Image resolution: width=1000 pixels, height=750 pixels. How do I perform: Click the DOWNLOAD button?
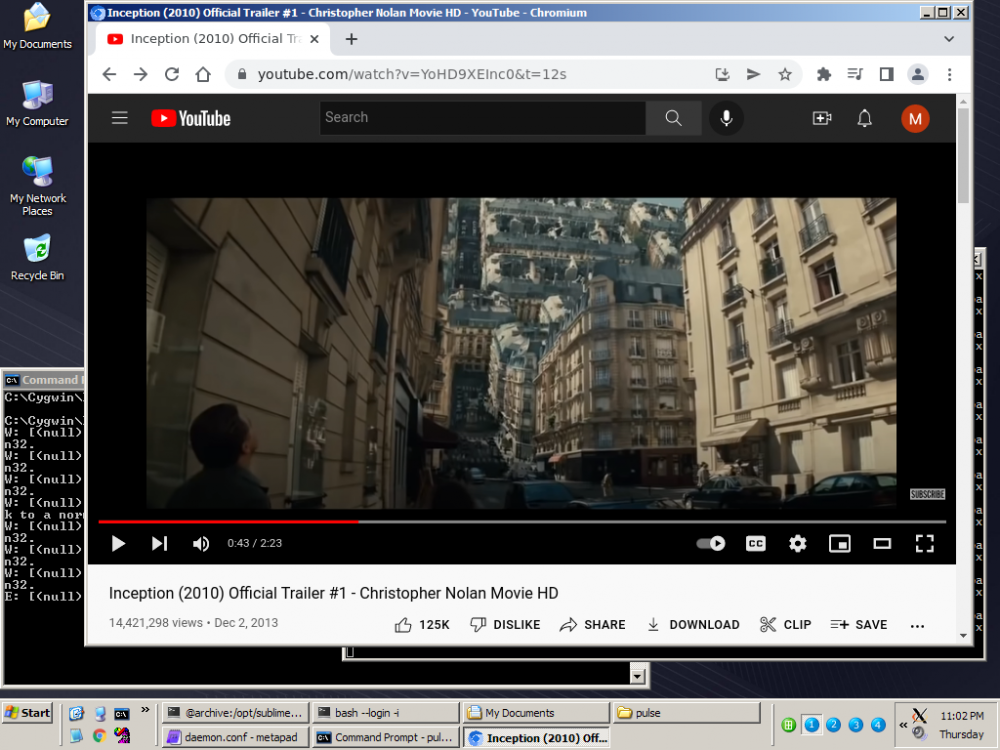point(693,624)
